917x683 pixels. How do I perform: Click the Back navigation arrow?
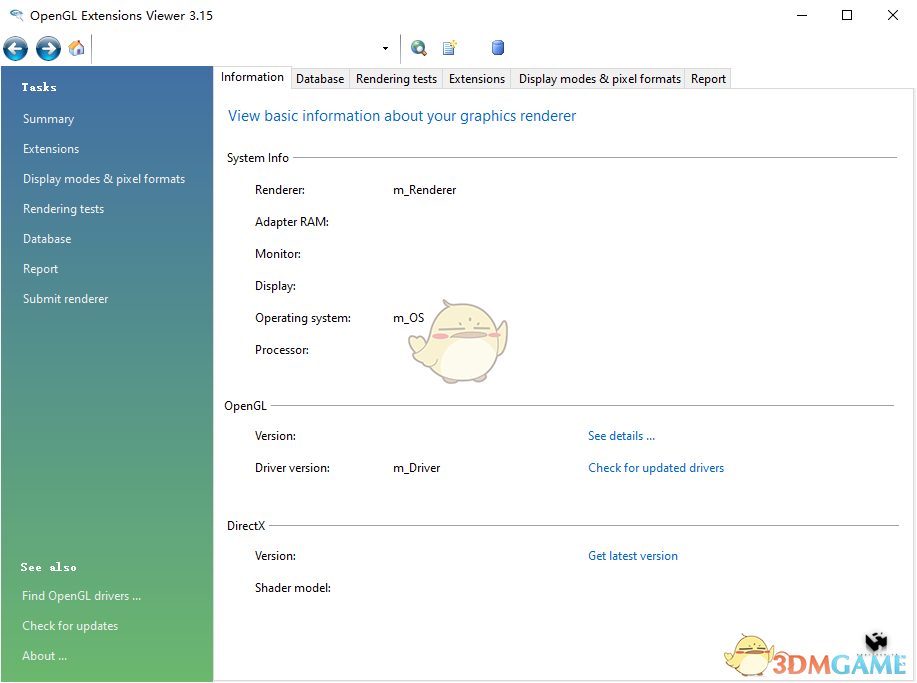pyautogui.click(x=15, y=48)
